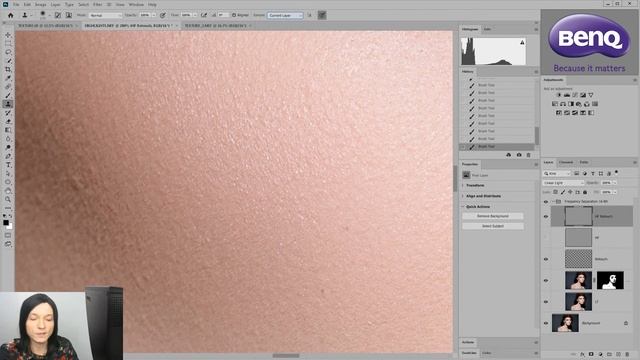Switch to the Paths tab
The height and width of the screenshot is (360, 640).
point(584,162)
